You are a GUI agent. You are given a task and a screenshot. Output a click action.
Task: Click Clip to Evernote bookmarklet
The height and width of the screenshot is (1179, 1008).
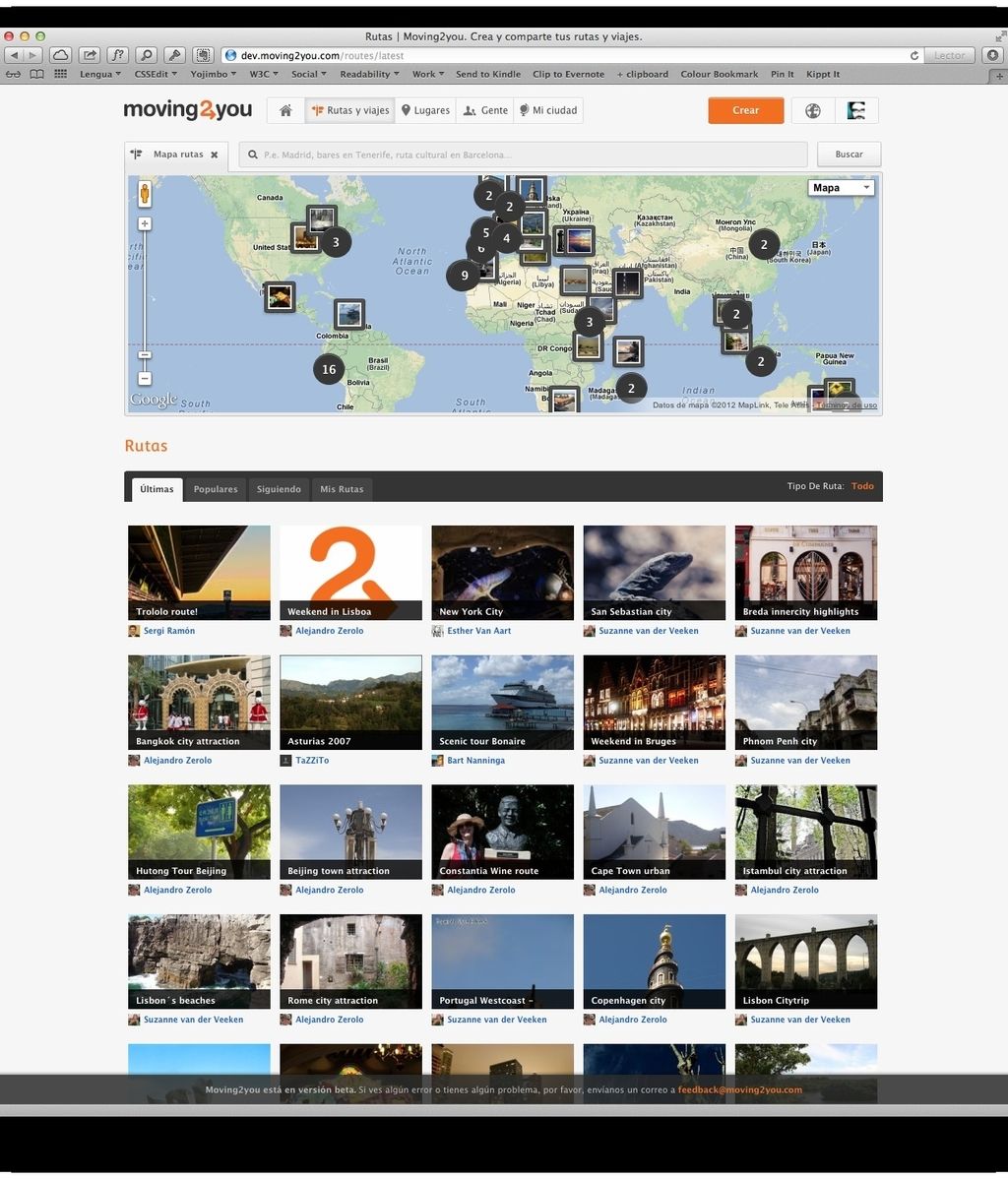tap(569, 75)
